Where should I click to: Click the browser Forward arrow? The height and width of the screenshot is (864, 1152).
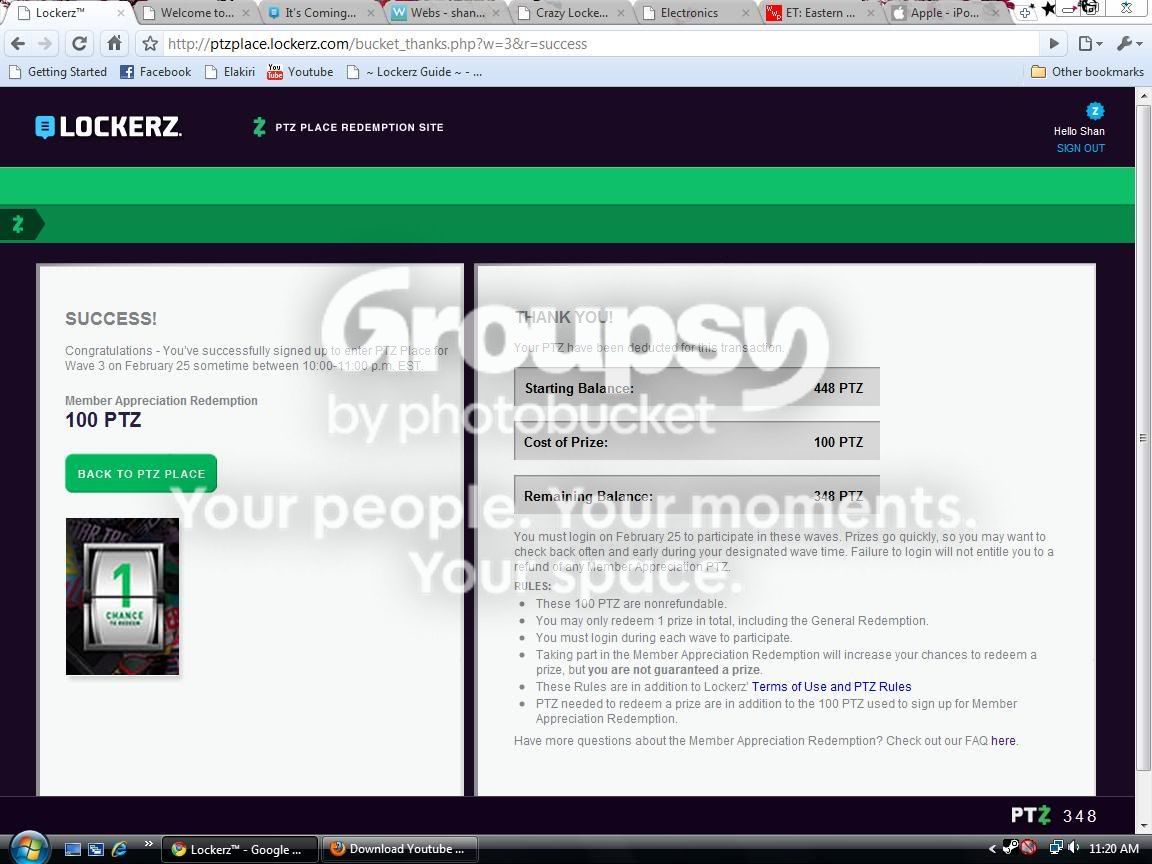click(46, 44)
